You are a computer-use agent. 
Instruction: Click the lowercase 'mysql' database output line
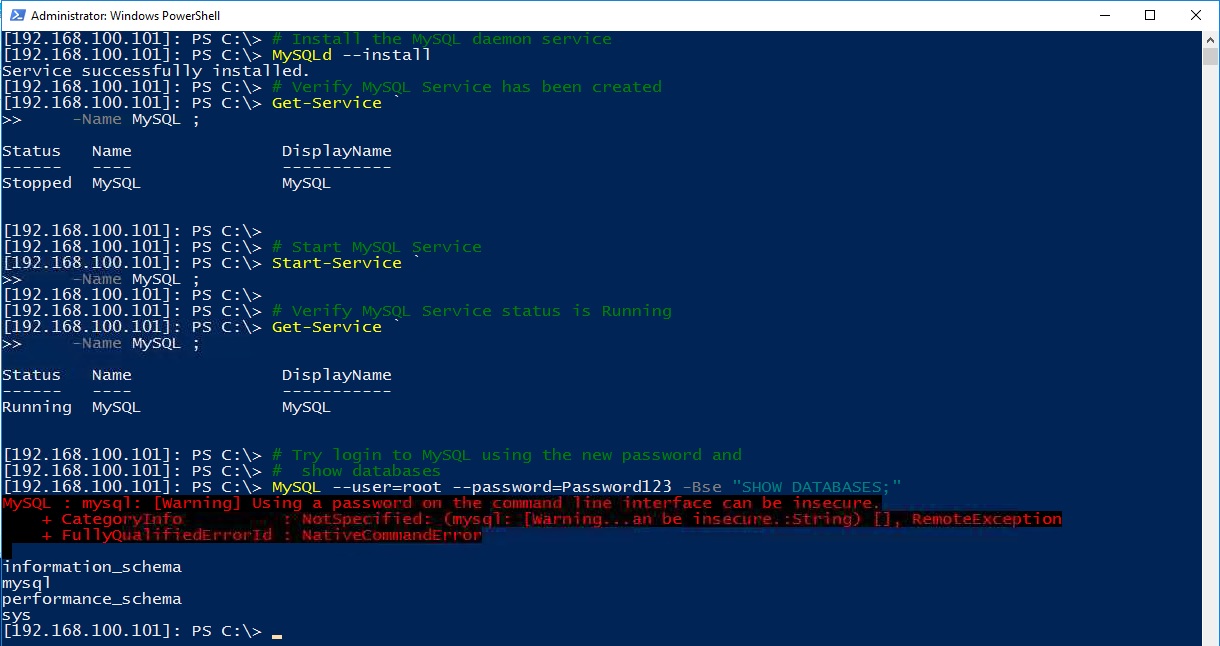pyautogui.click(x=27, y=583)
